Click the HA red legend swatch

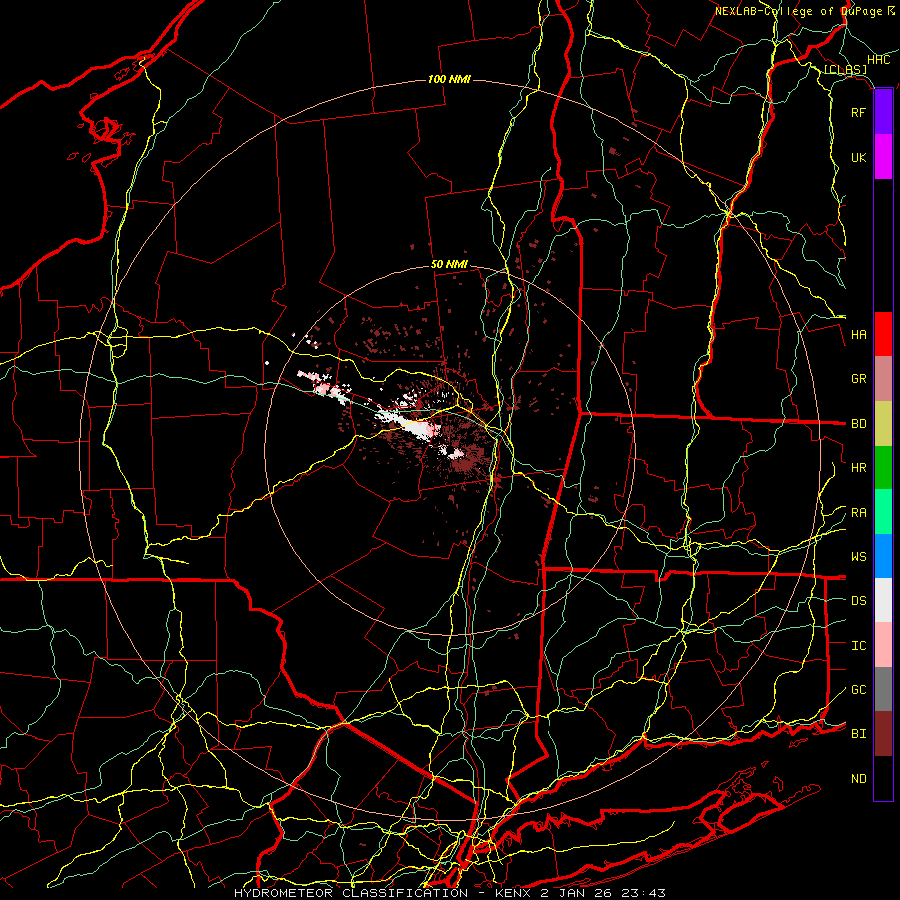[883, 334]
